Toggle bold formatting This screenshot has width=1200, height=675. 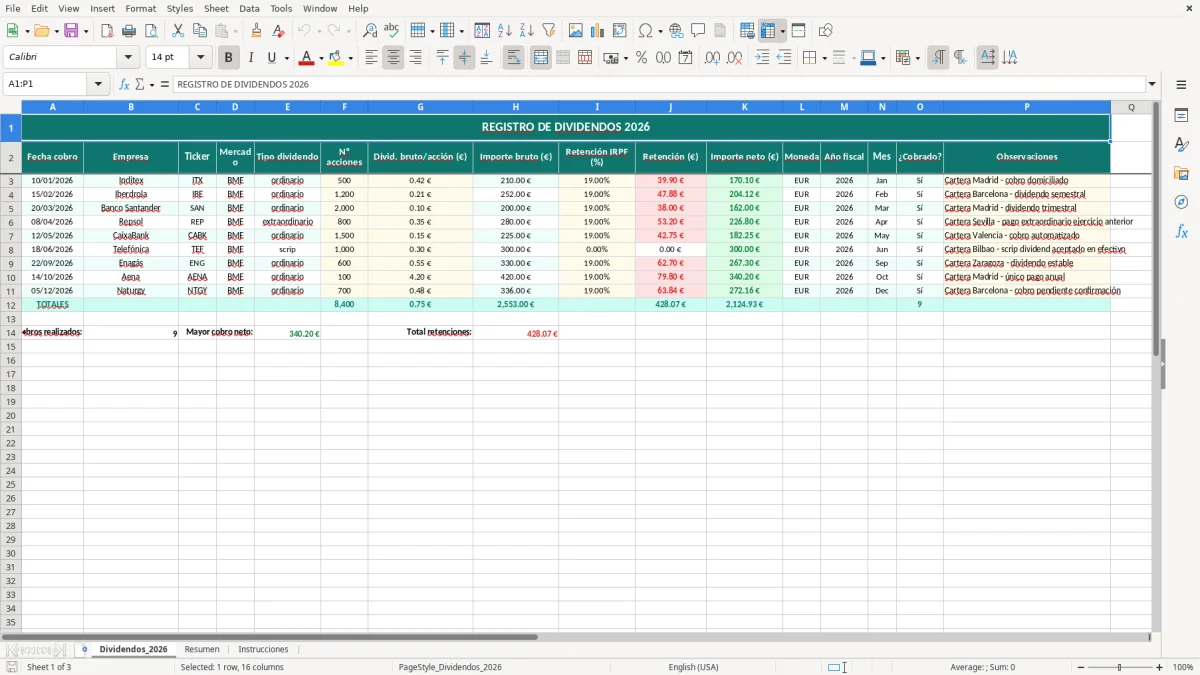pos(229,58)
